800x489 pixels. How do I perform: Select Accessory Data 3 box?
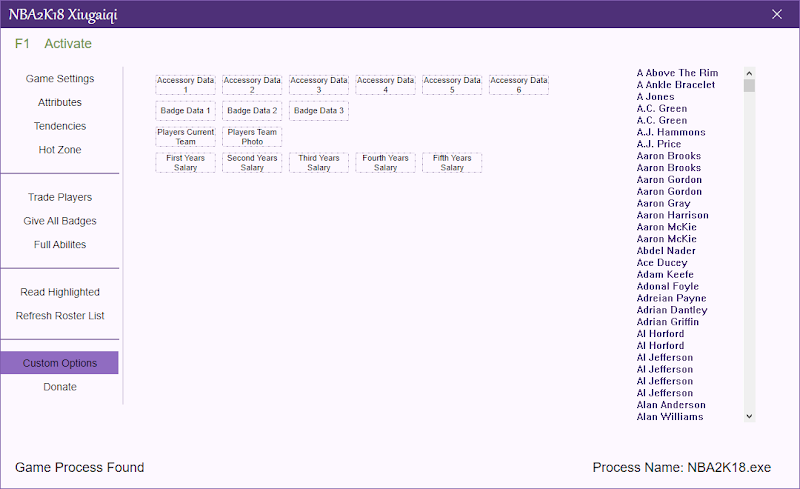(319, 85)
